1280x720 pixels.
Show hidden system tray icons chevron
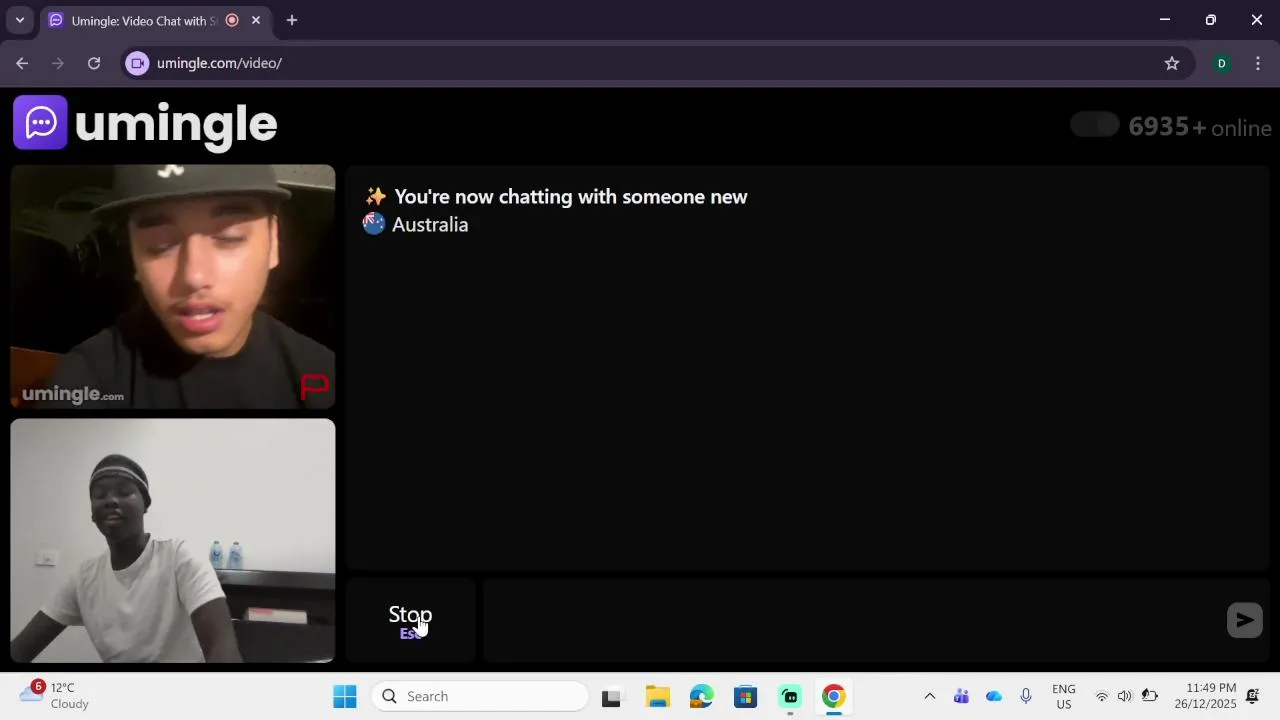(929, 696)
